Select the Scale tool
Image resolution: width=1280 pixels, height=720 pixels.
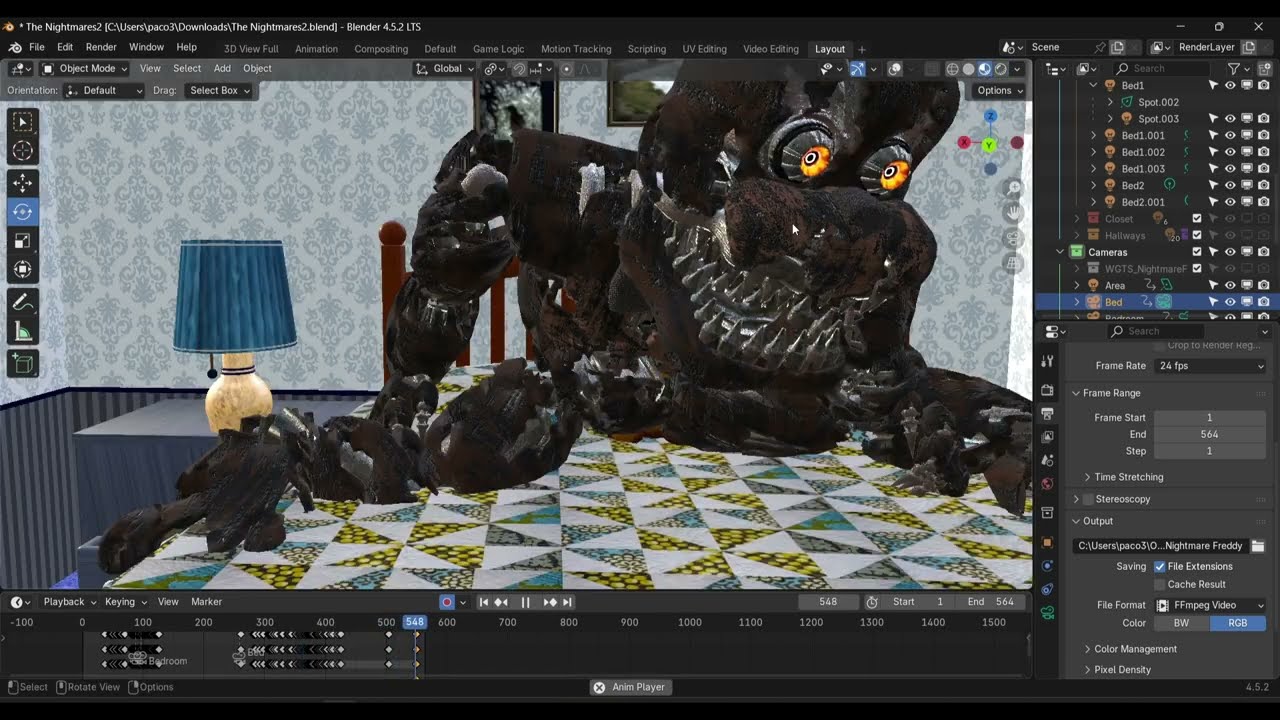pyautogui.click(x=22, y=241)
